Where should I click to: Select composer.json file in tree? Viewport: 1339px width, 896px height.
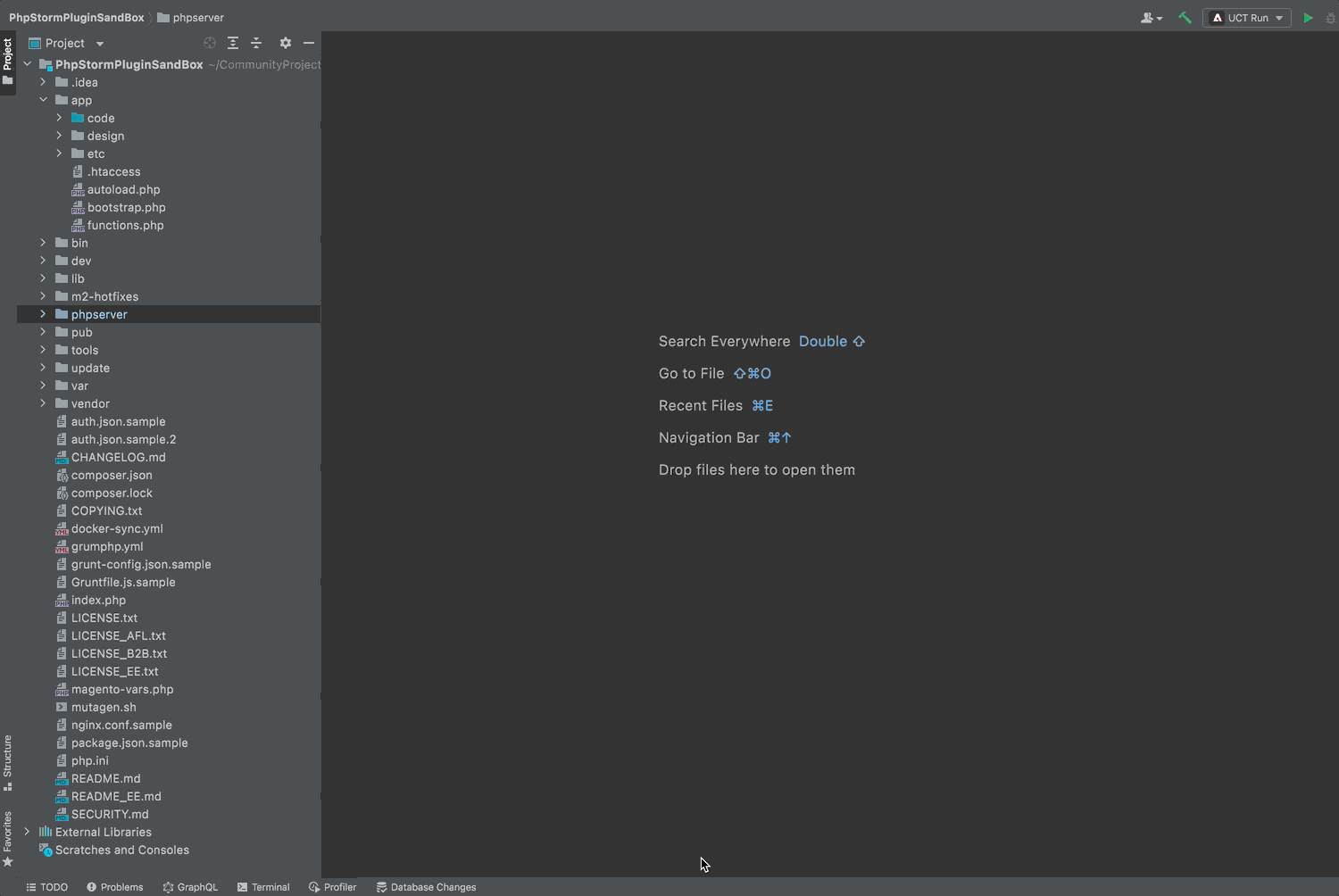click(x=112, y=475)
